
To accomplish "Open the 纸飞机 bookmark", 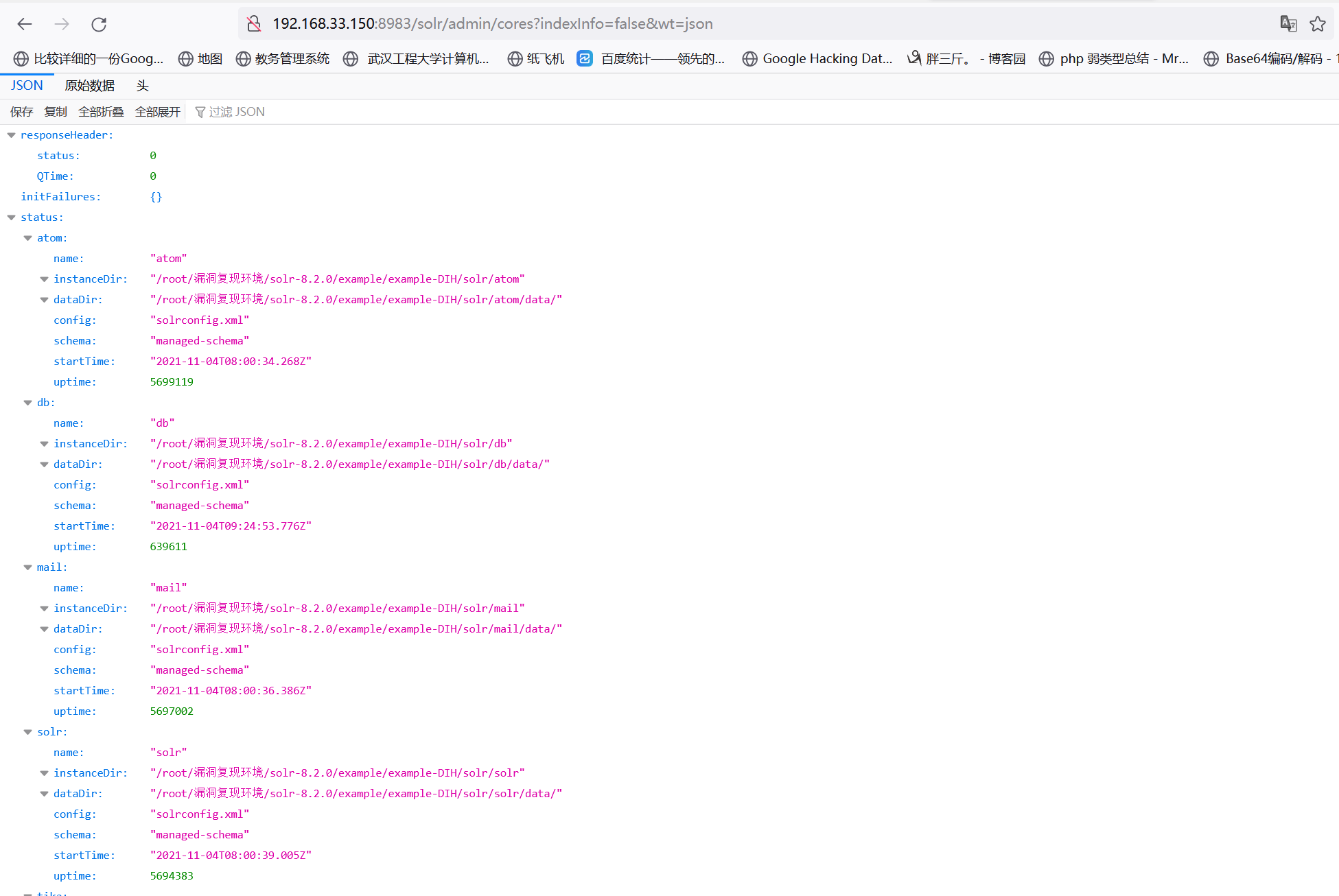I will point(535,59).
